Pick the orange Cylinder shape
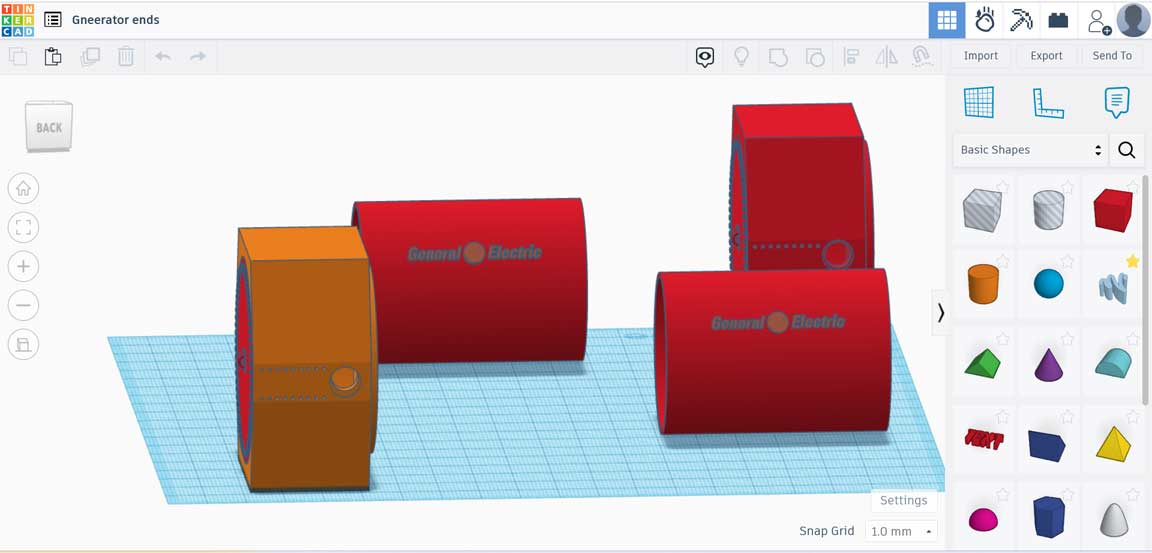This screenshot has width=1152, height=553. pyautogui.click(x=982, y=283)
